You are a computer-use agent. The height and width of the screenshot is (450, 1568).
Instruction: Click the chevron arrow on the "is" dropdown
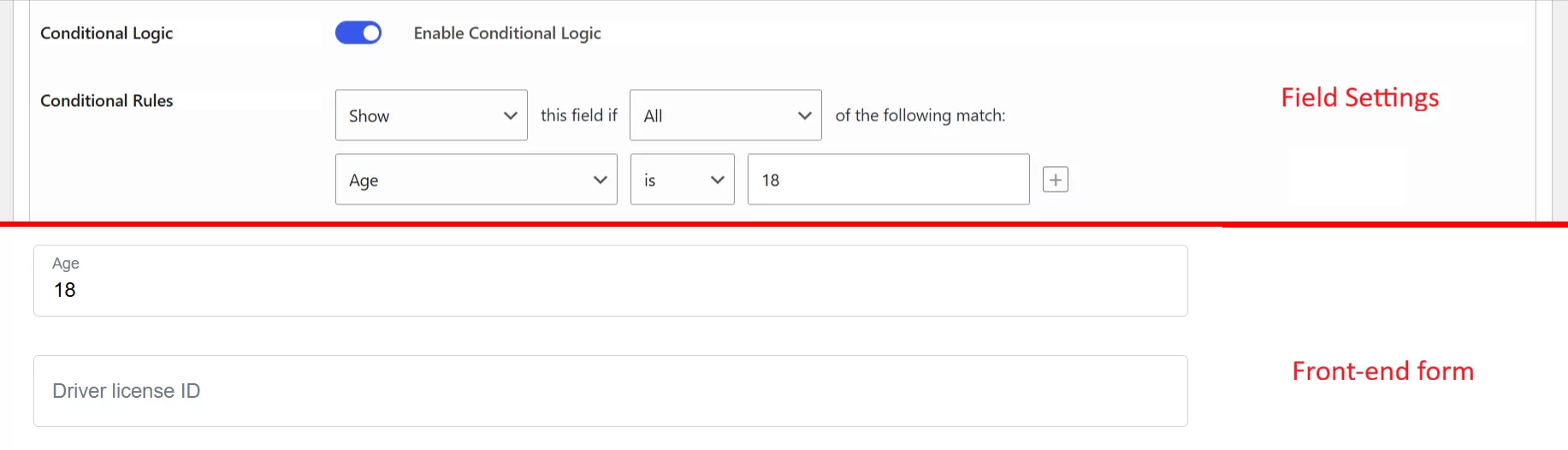pyautogui.click(x=718, y=180)
